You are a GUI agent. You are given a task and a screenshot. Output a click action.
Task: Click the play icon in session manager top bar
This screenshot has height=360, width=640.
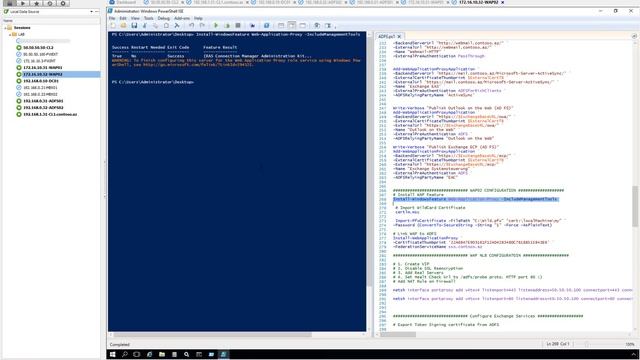[x=23, y=3]
